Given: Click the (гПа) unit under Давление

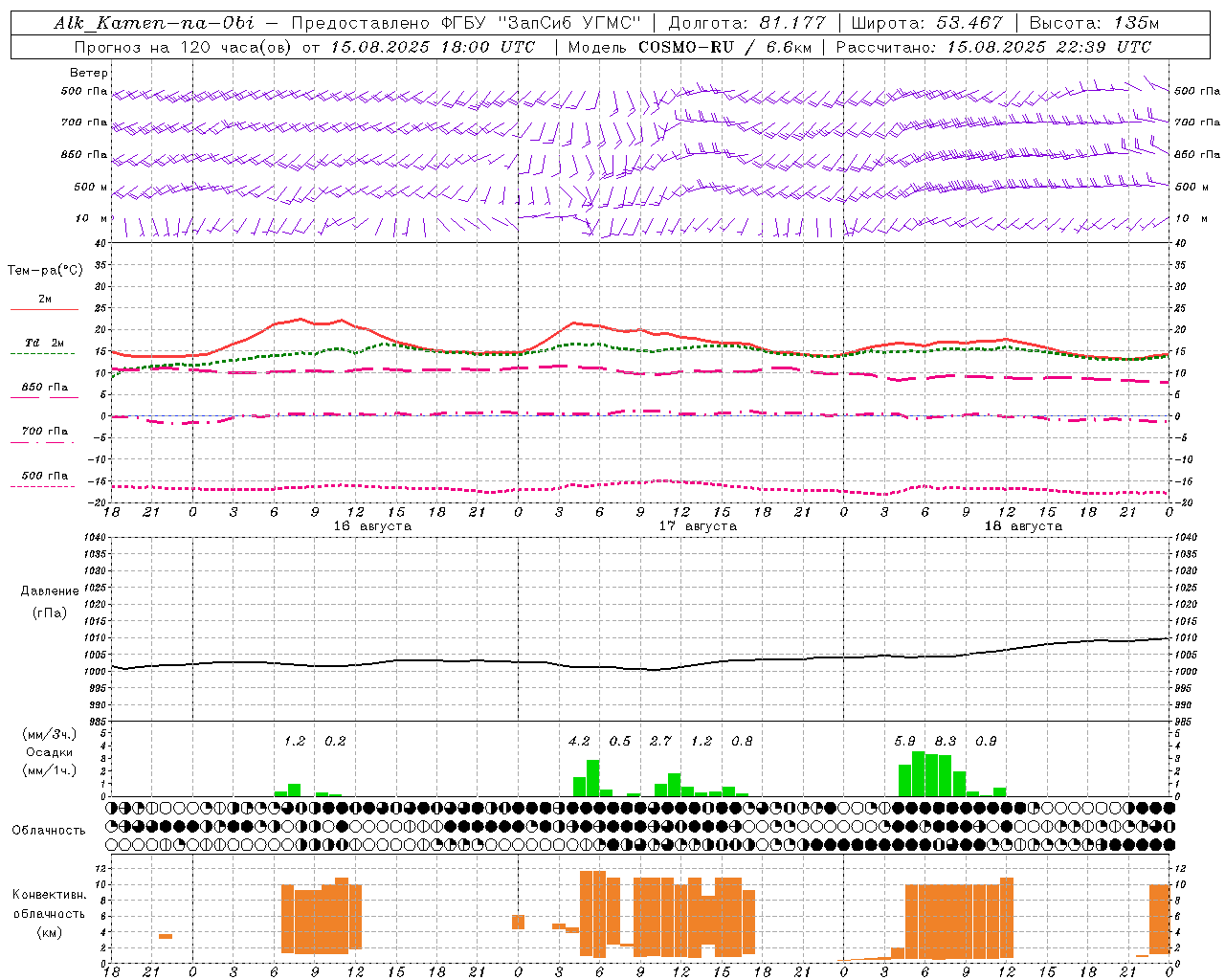Looking at the screenshot, I should point(50,613).
